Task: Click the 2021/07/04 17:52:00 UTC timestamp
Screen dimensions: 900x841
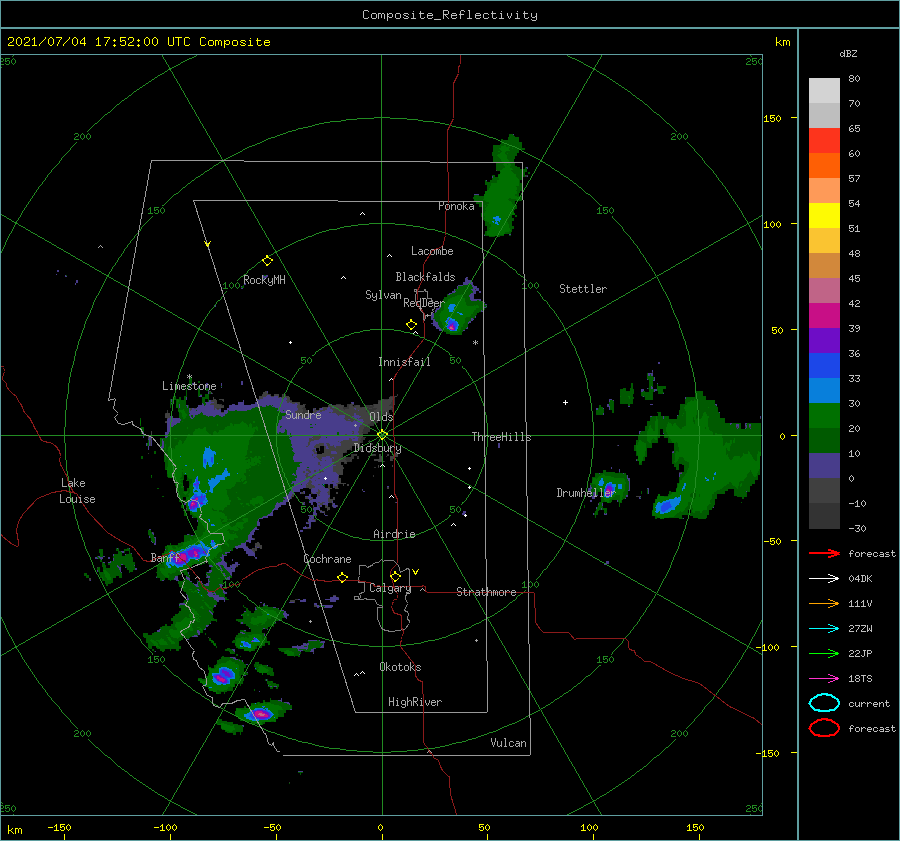Action: [x=99, y=42]
